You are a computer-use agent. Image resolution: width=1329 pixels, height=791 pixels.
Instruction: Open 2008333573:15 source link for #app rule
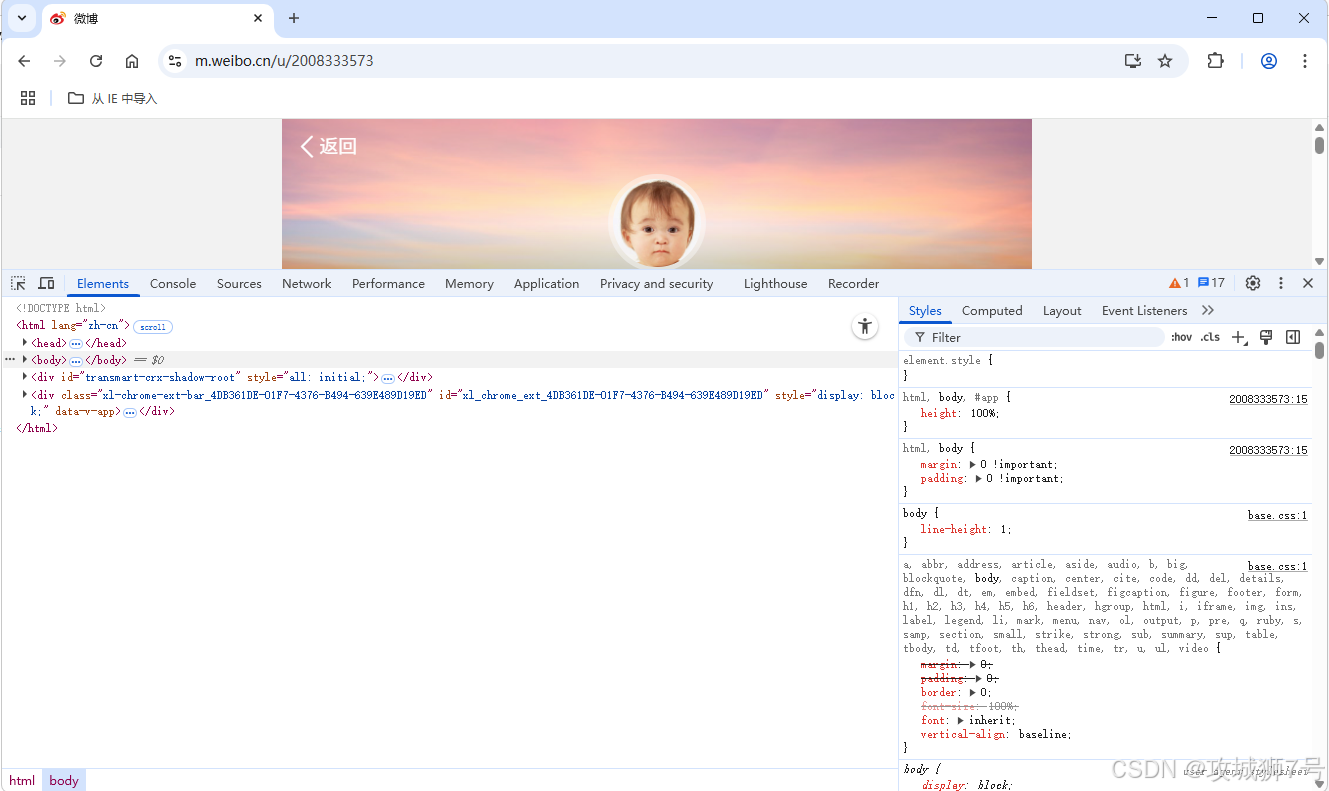click(1268, 399)
